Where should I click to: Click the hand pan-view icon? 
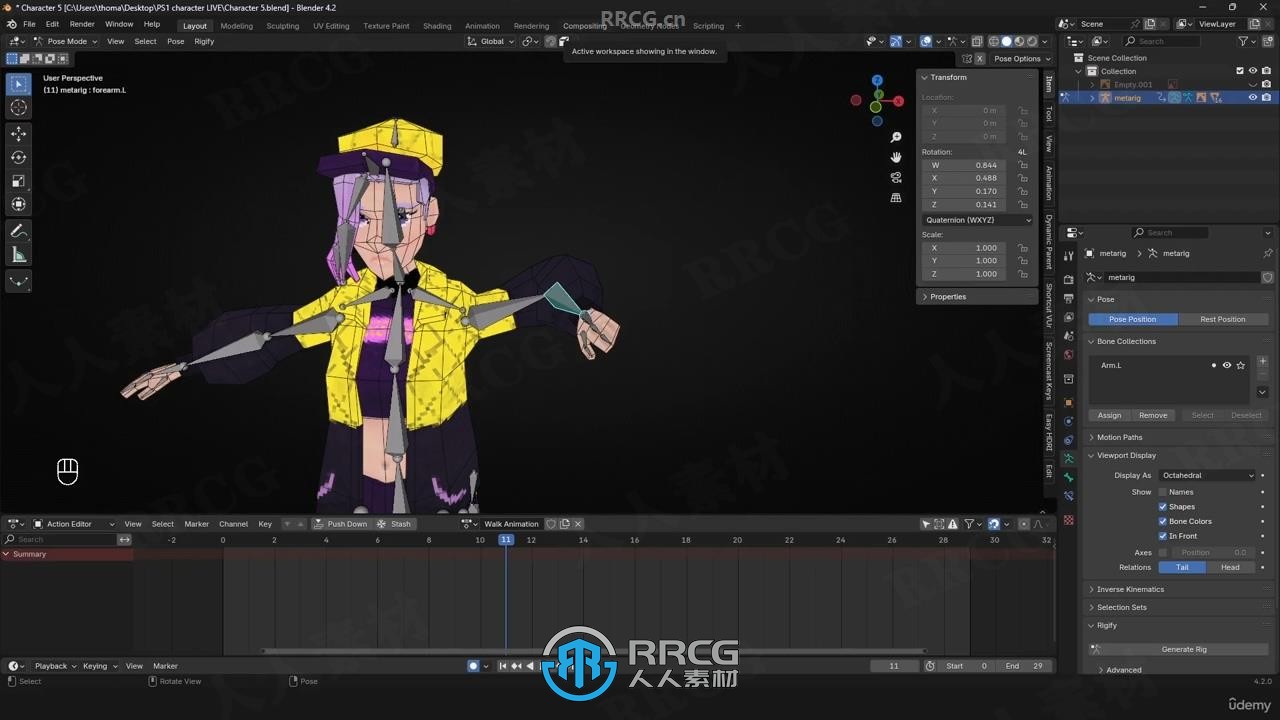click(896, 157)
